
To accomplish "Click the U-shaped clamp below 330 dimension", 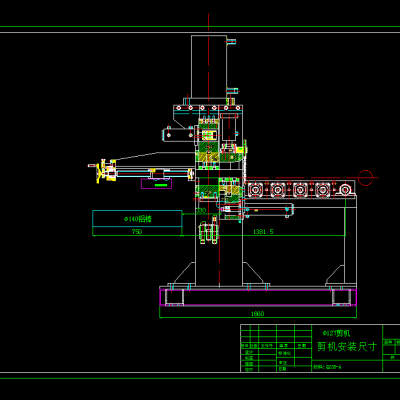I will coord(208,233).
